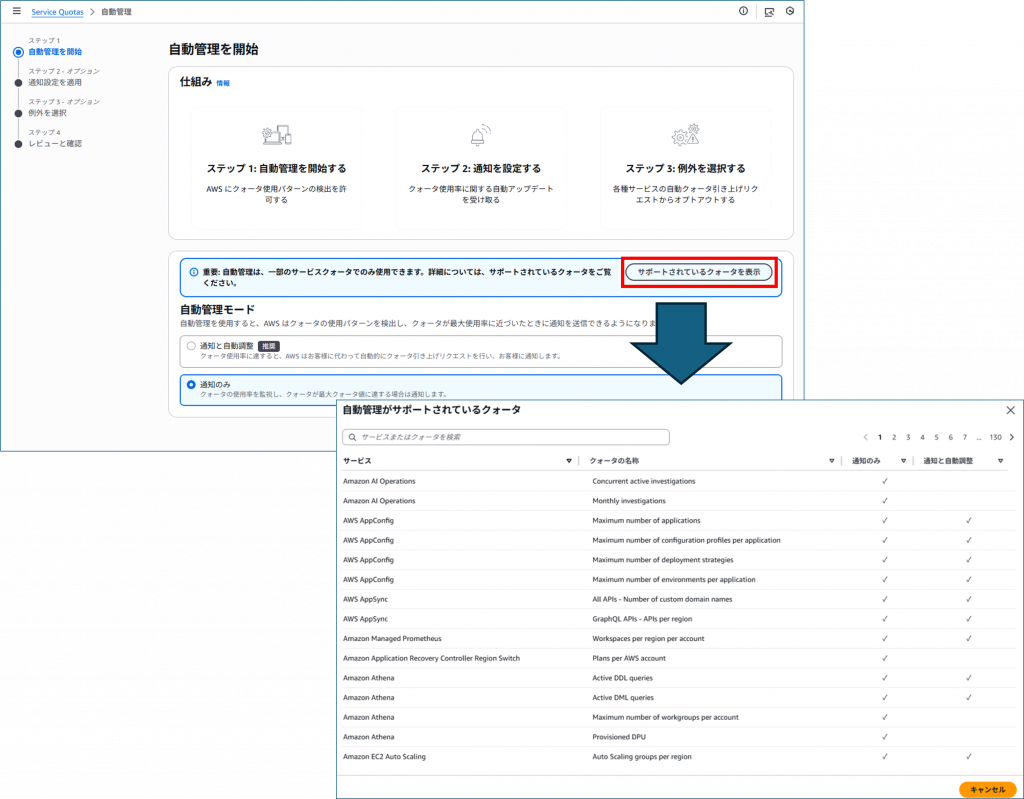Open Service Quotas breadcrumb link

(x=57, y=12)
